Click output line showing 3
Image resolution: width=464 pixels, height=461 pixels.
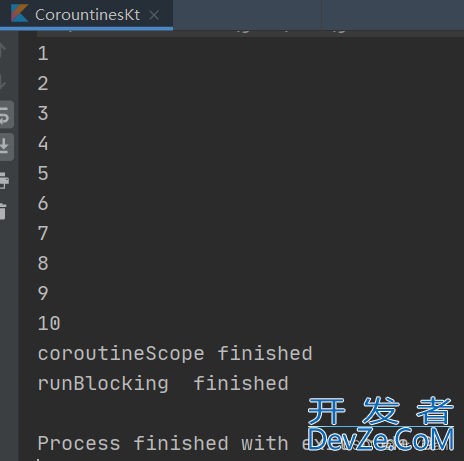[43, 114]
